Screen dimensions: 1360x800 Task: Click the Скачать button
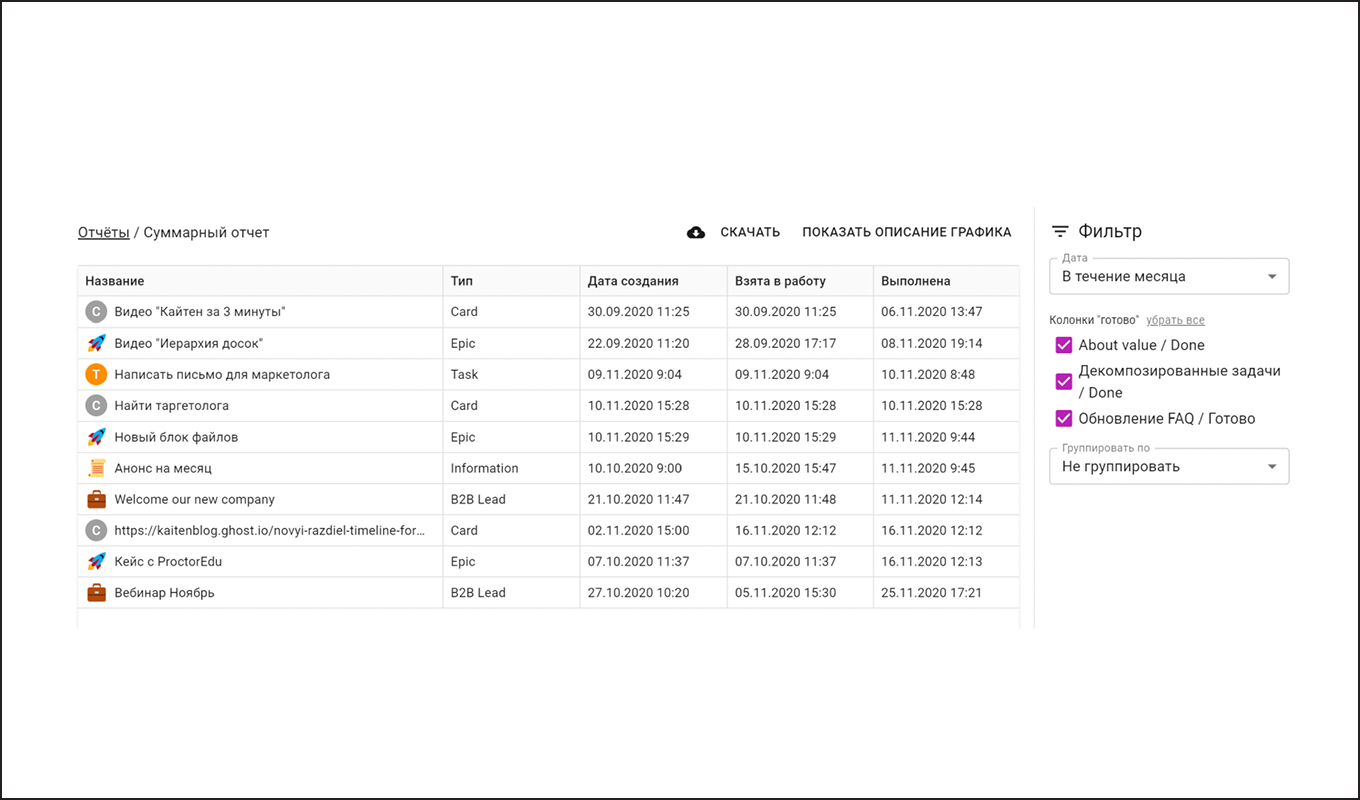(734, 232)
